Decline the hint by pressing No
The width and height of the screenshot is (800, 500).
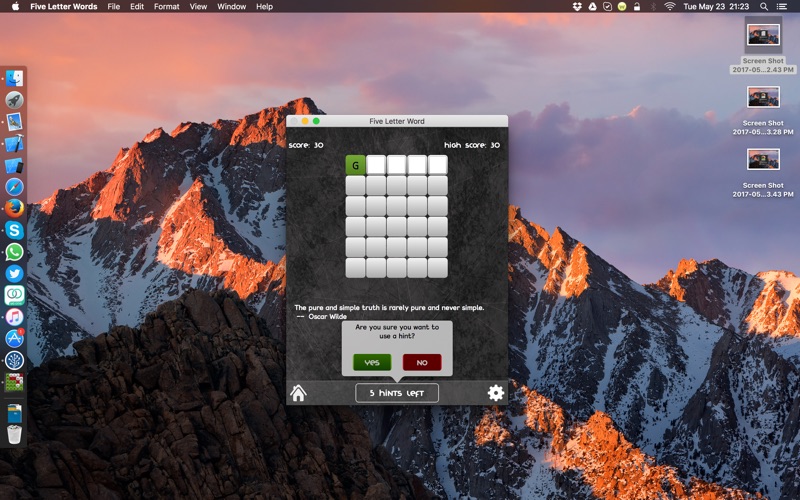click(x=421, y=362)
